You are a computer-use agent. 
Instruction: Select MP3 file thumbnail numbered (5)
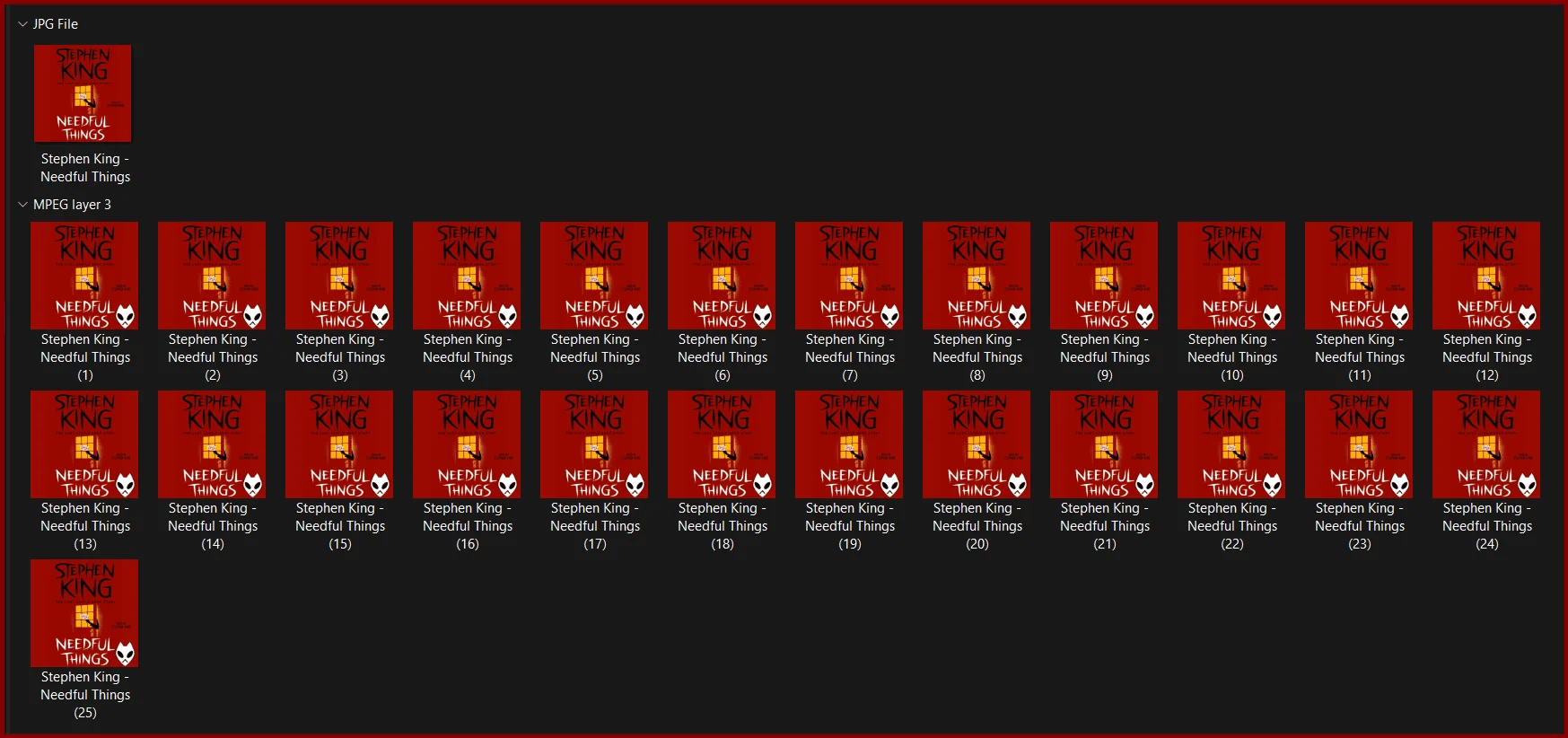pos(594,276)
